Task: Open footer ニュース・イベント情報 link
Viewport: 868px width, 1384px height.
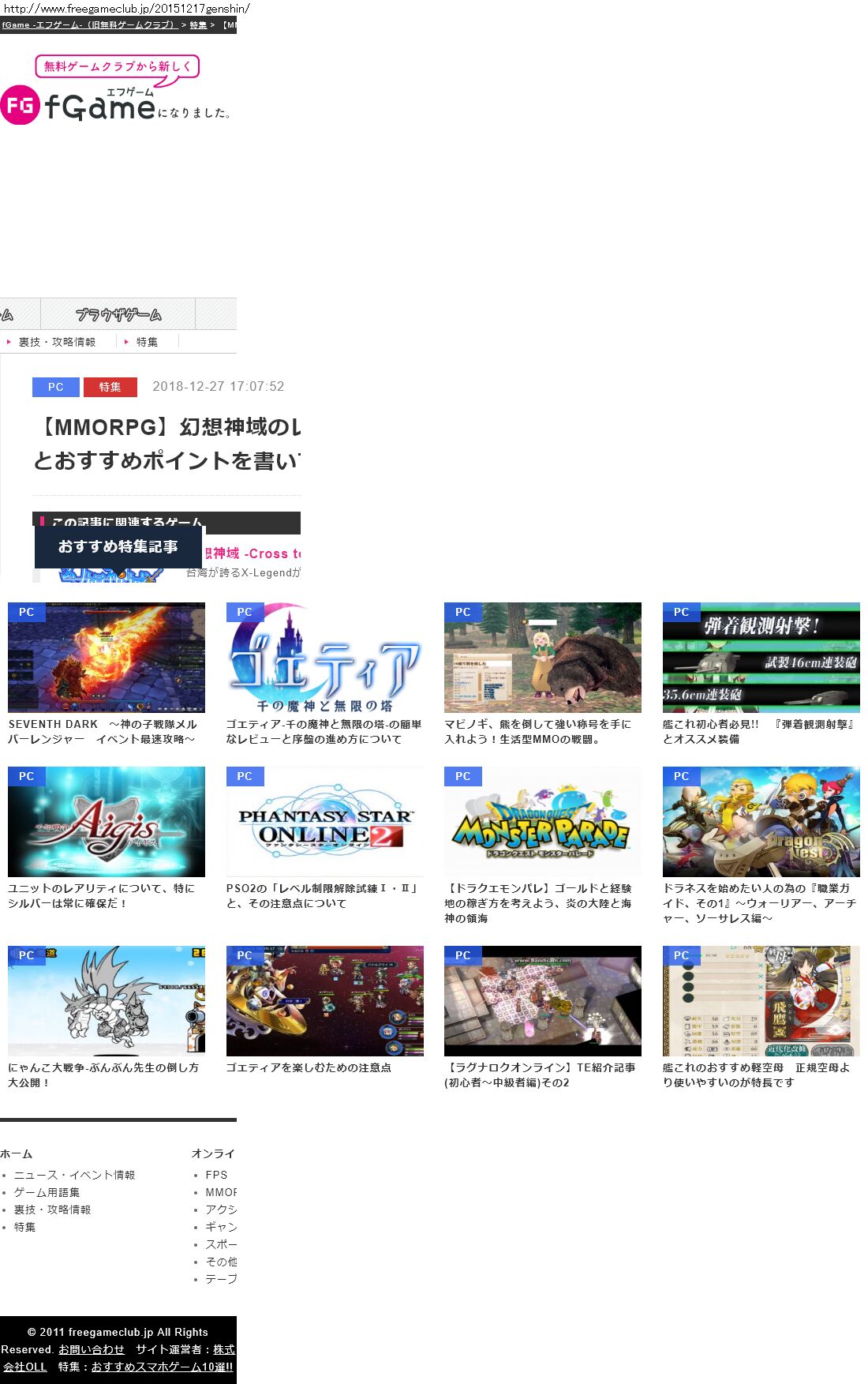Action: coord(74,1175)
